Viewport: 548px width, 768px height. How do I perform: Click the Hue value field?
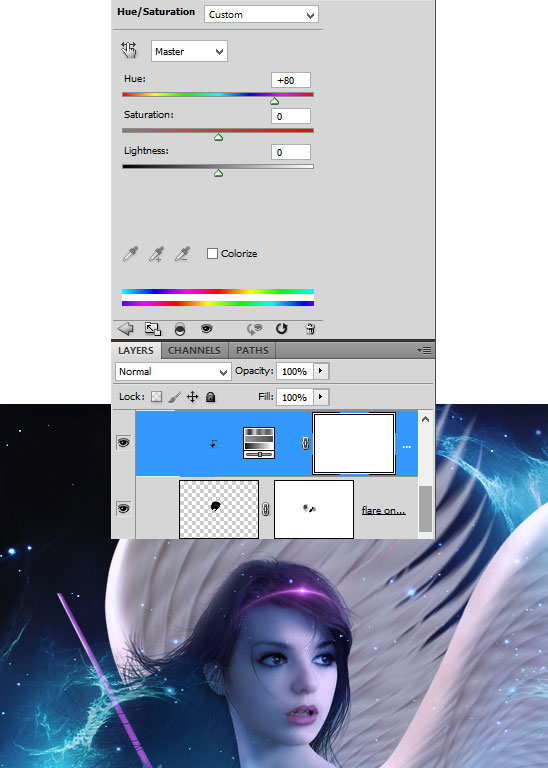pyautogui.click(x=290, y=80)
